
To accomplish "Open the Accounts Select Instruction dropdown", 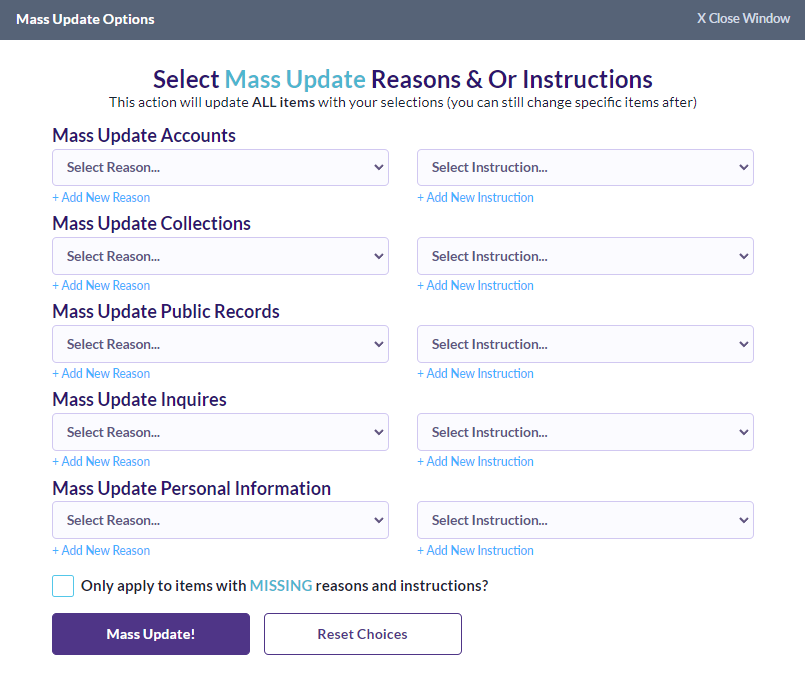I will tap(585, 168).
